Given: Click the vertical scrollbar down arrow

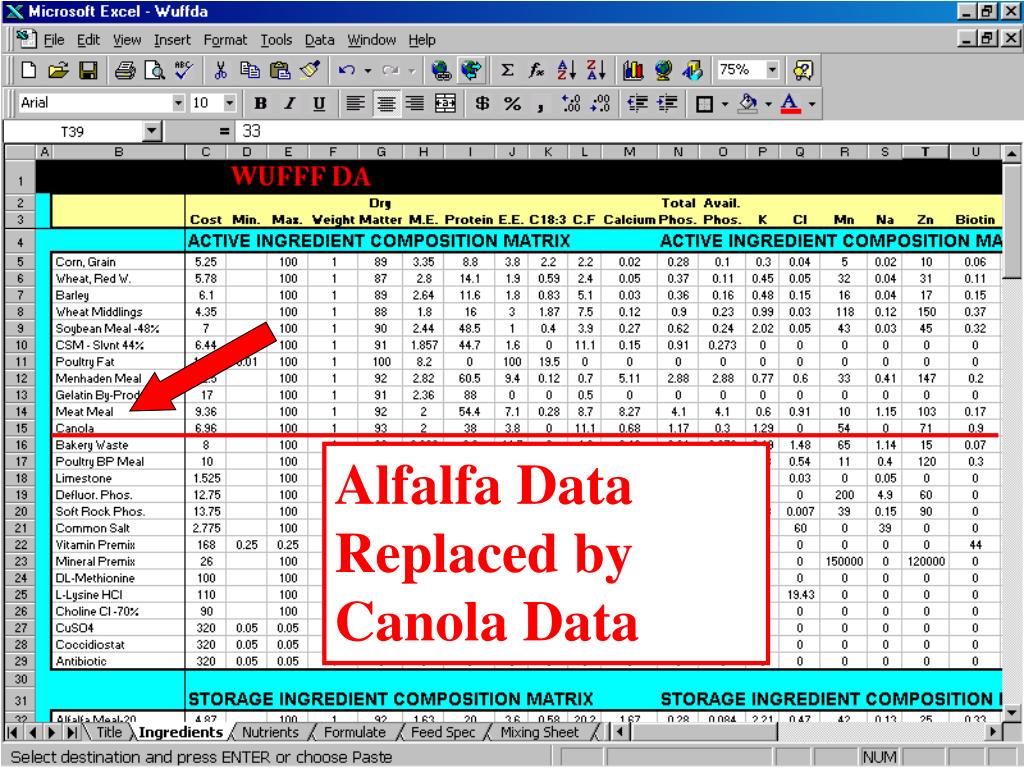Looking at the screenshot, I should pyautogui.click(x=1011, y=712).
